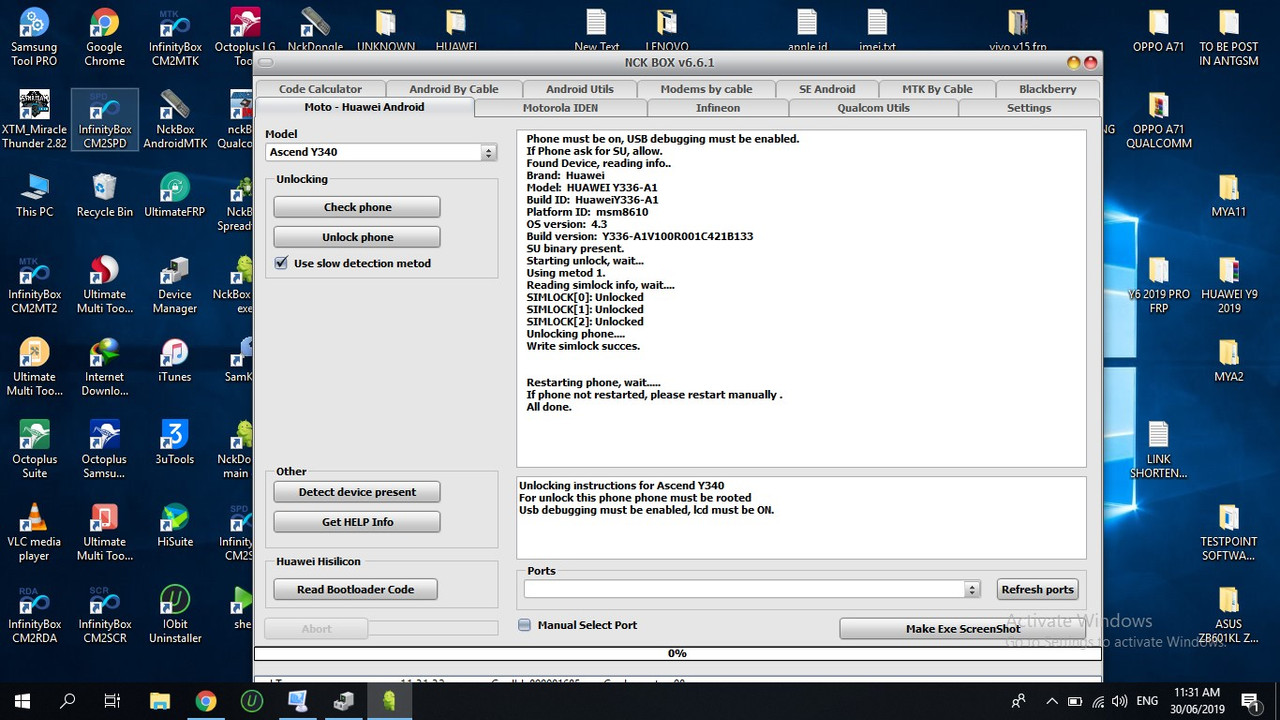Open 3uTools desktop shortcut
The height and width of the screenshot is (720, 1280).
[x=175, y=442]
